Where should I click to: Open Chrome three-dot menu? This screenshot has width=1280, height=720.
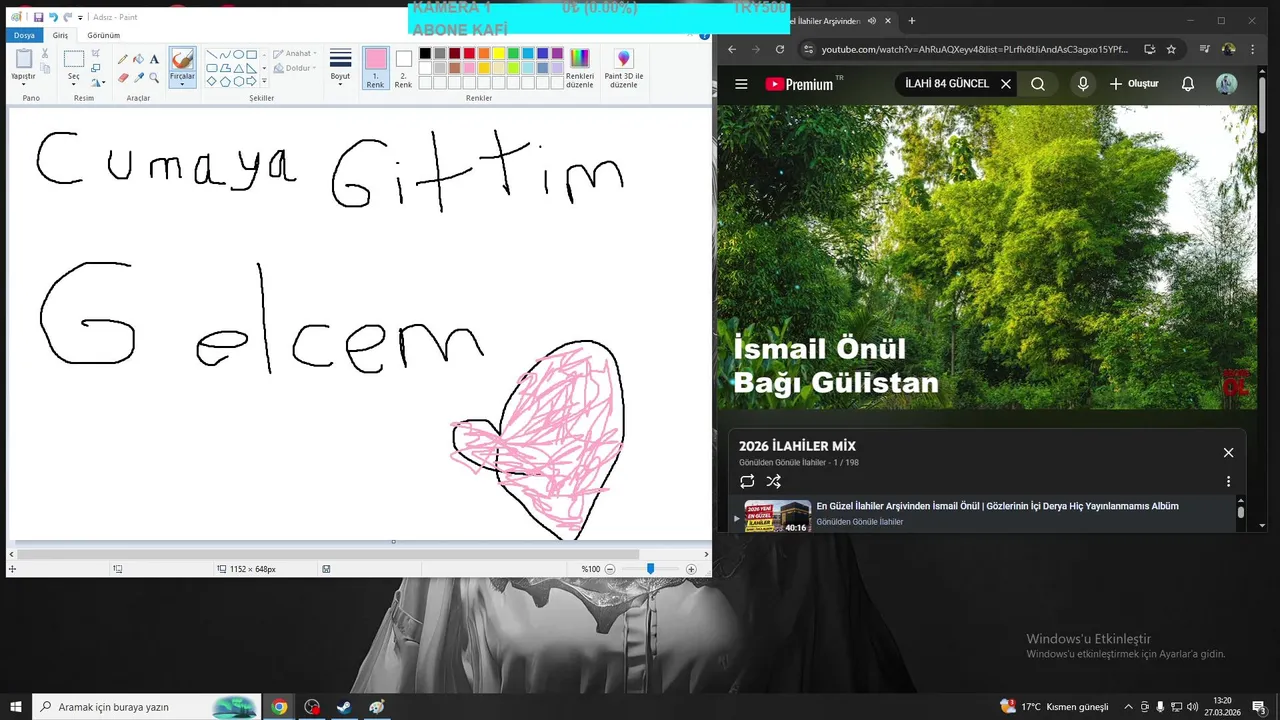pos(1252,49)
